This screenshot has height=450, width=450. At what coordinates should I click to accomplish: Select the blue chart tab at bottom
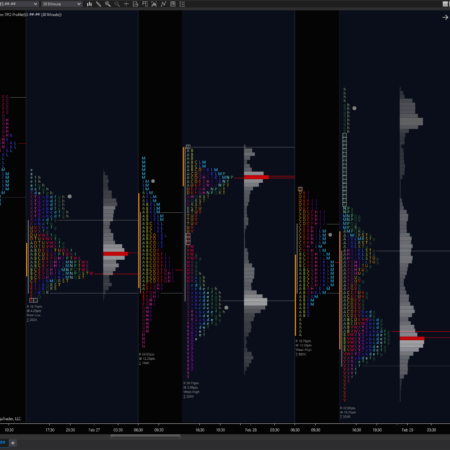pyautogui.click(x=3, y=443)
